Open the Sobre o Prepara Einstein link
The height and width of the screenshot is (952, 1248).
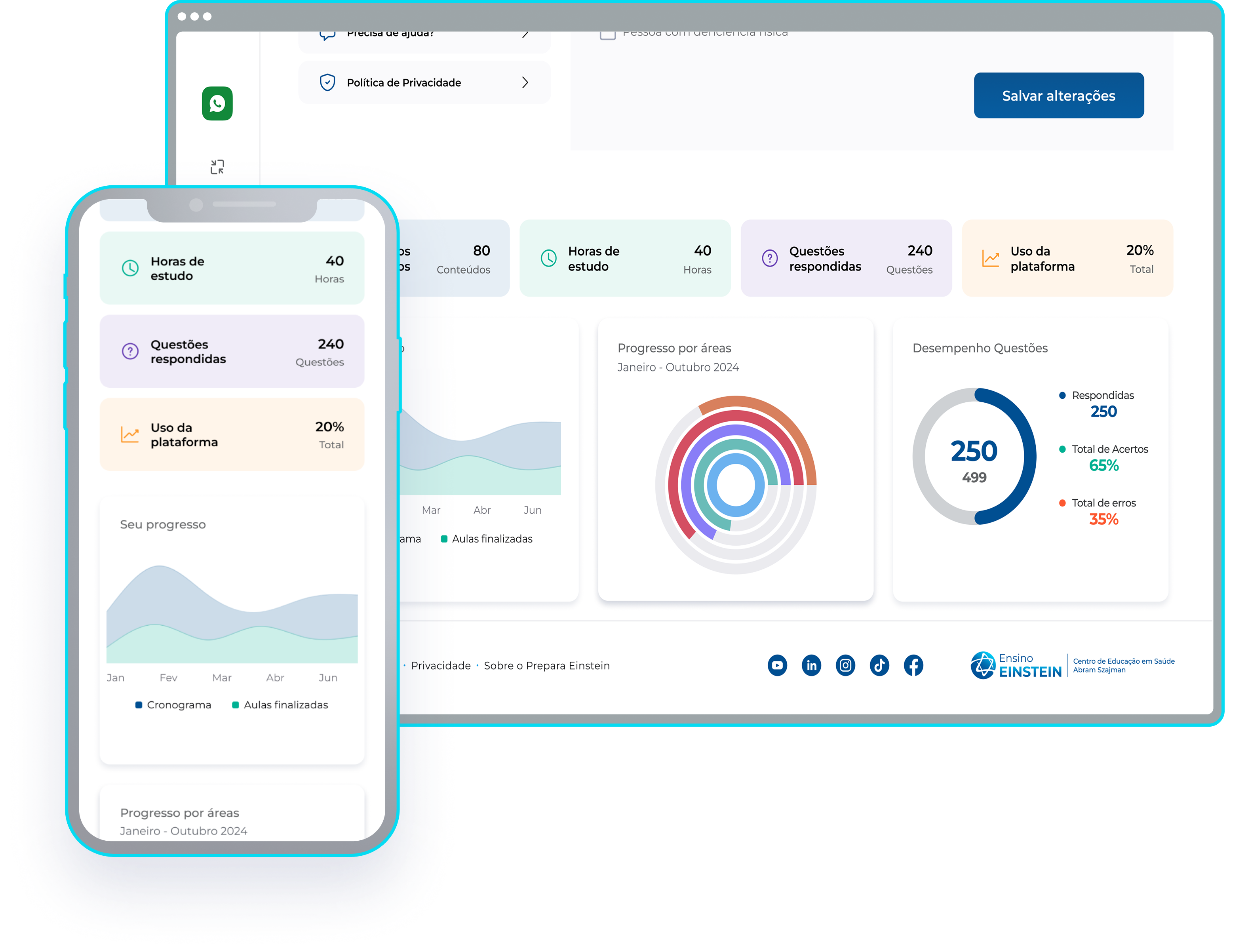[547, 666]
